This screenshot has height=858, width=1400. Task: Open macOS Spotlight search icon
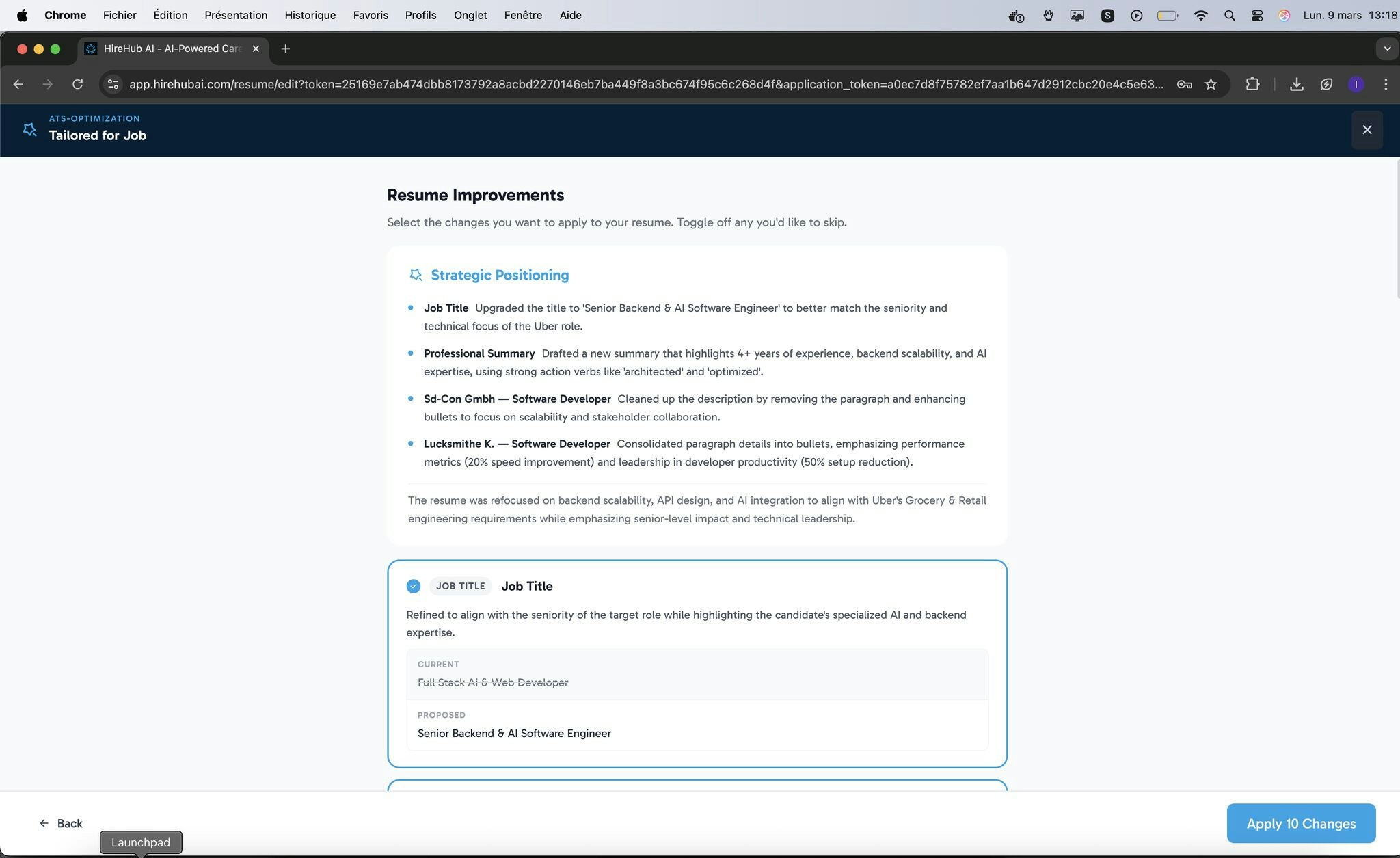click(1229, 15)
